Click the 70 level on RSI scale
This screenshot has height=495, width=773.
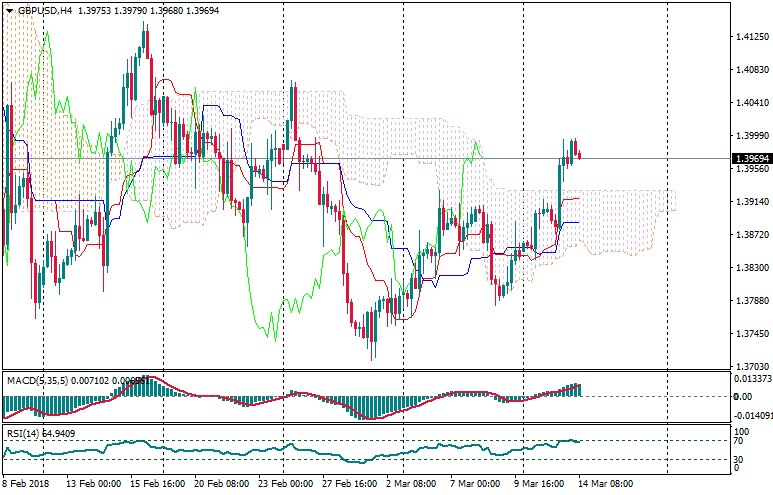point(738,441)
